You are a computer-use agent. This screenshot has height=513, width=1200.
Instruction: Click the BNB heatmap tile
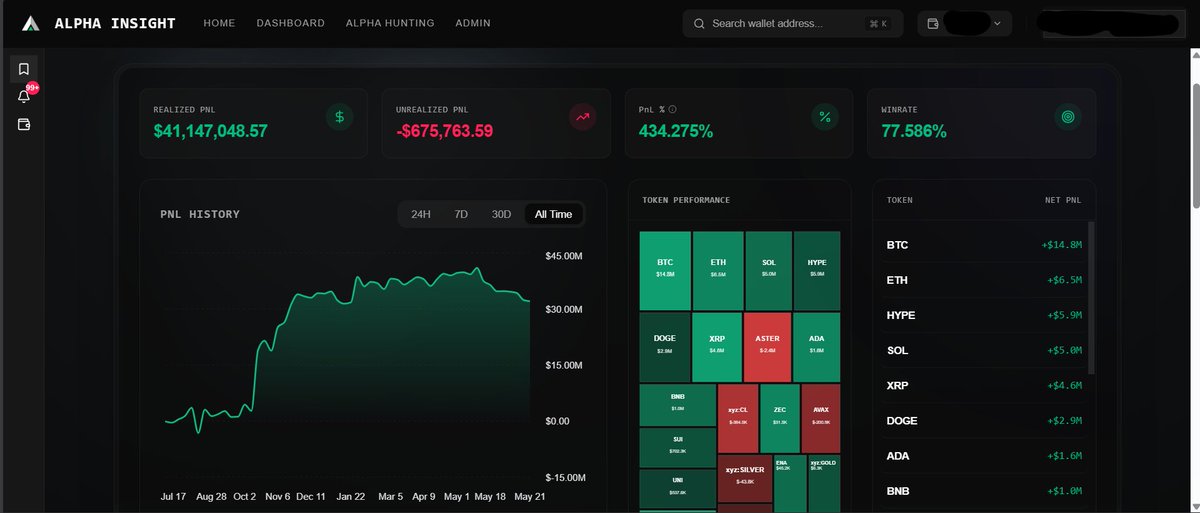pyautogui.click(x=678, y=404)
